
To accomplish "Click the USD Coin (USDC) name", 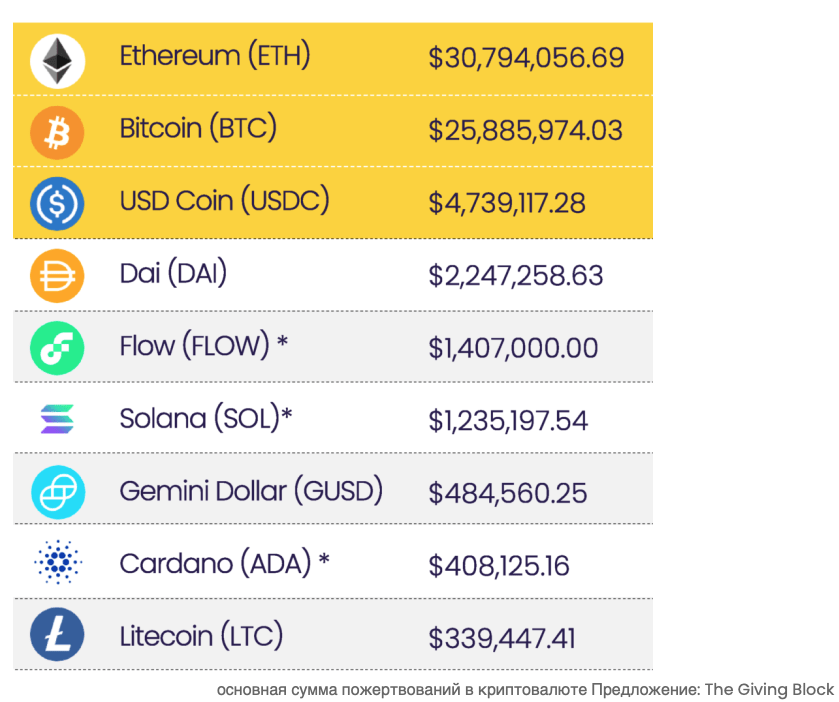I will (224, 200).
